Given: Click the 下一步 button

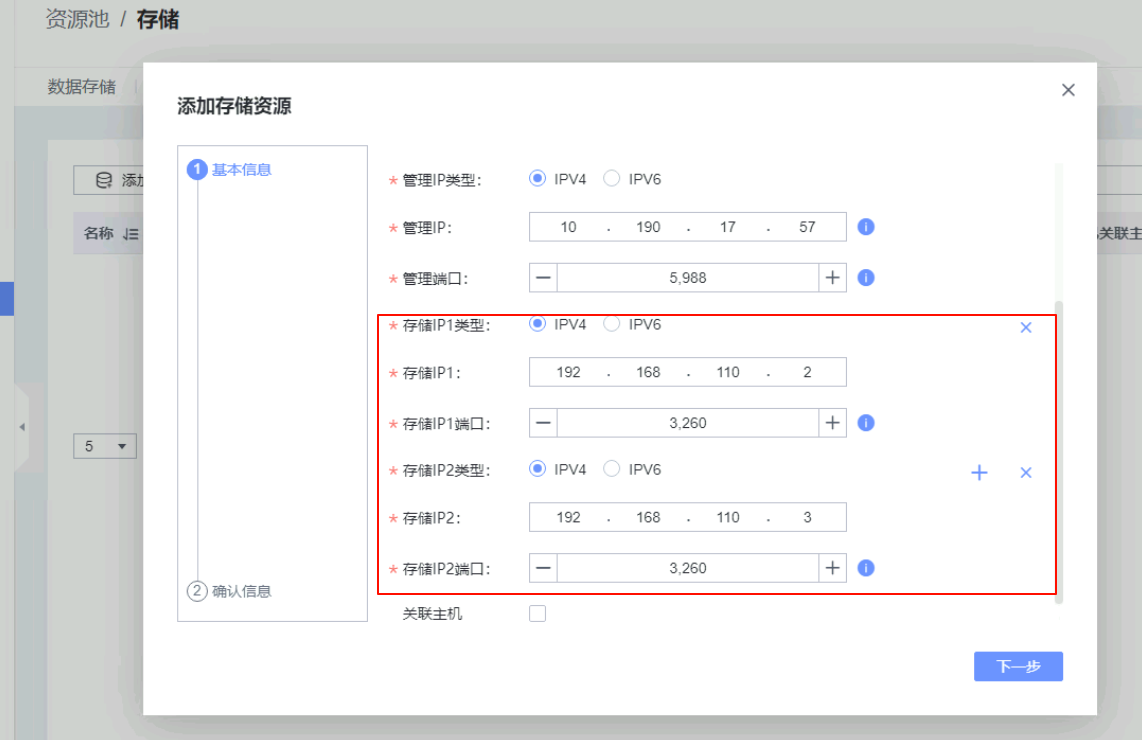Looking at the screenshot, I should (1017, 667).
